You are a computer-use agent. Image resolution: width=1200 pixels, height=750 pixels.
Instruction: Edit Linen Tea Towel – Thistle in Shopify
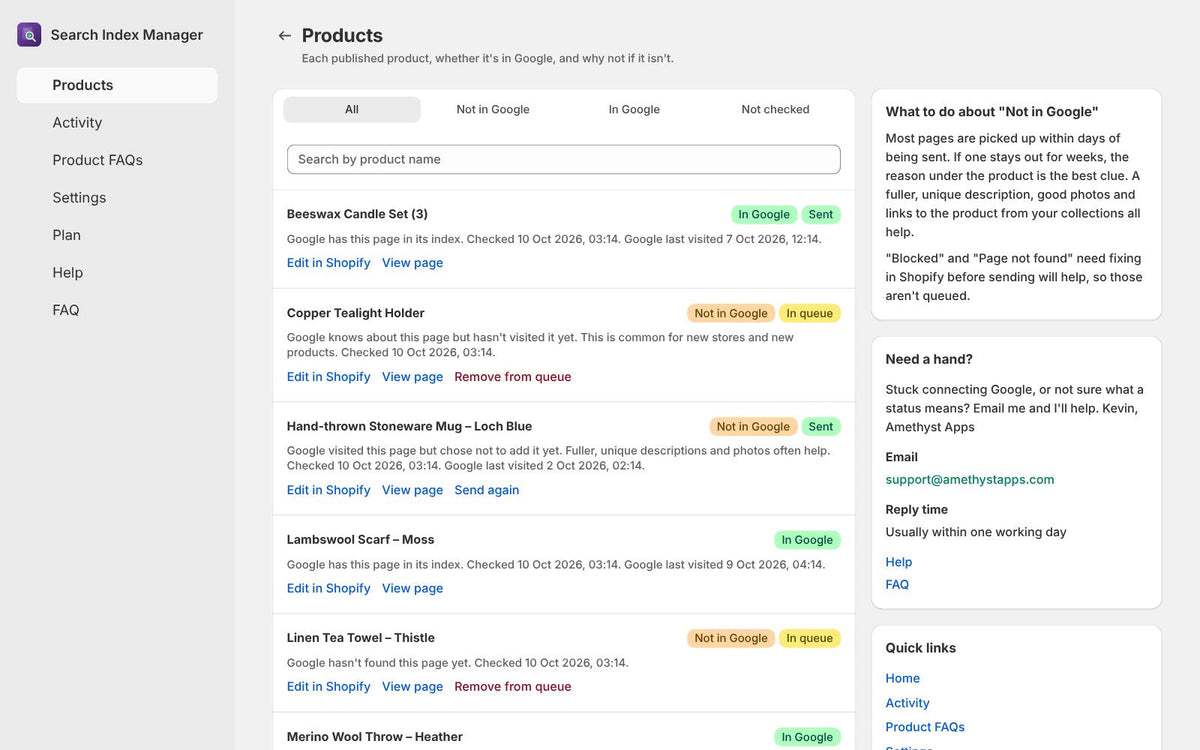329,687
